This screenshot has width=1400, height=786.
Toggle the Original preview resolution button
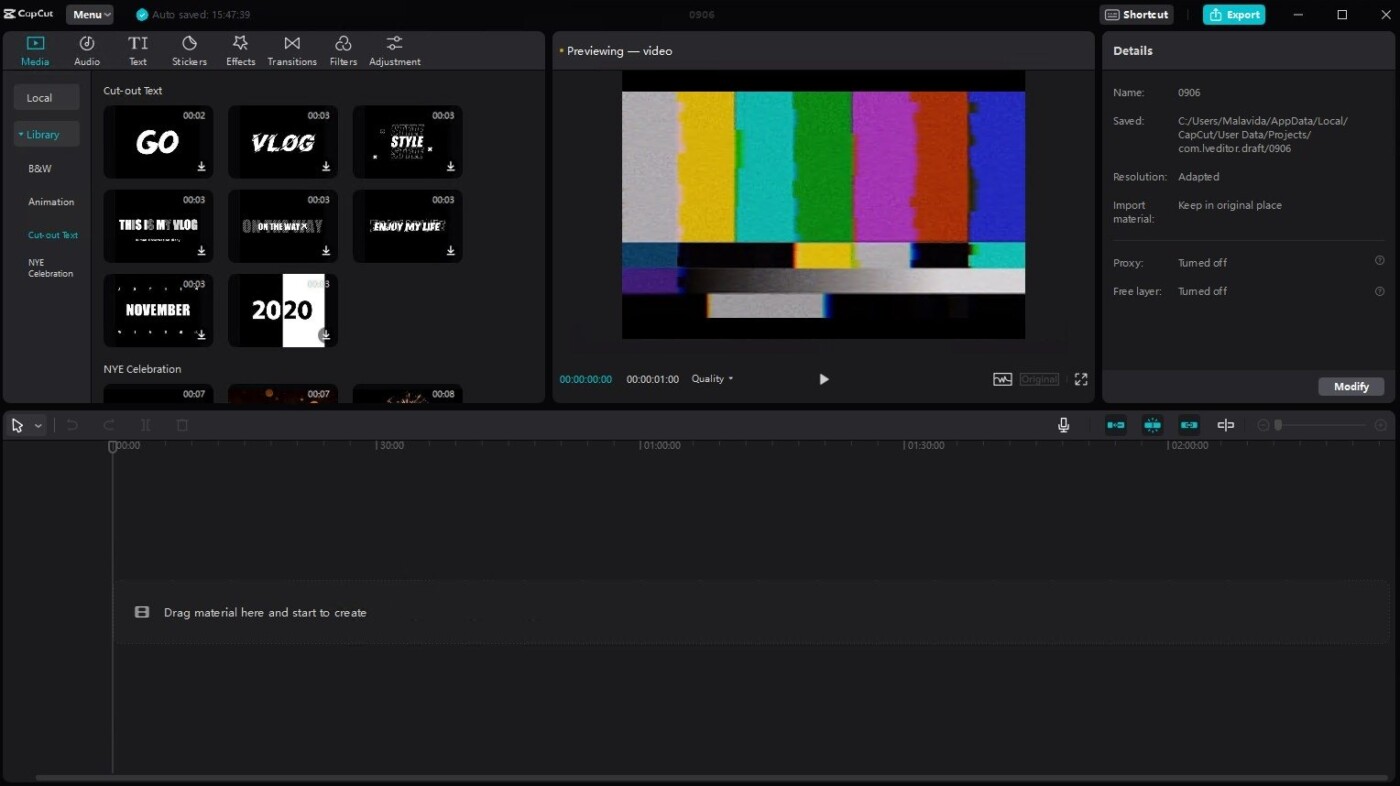(1039, 379)
